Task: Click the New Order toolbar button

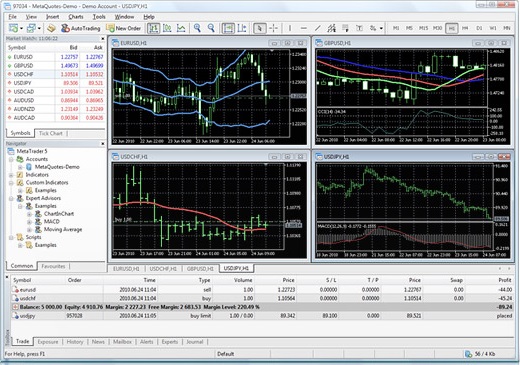Action: (123, 28)
